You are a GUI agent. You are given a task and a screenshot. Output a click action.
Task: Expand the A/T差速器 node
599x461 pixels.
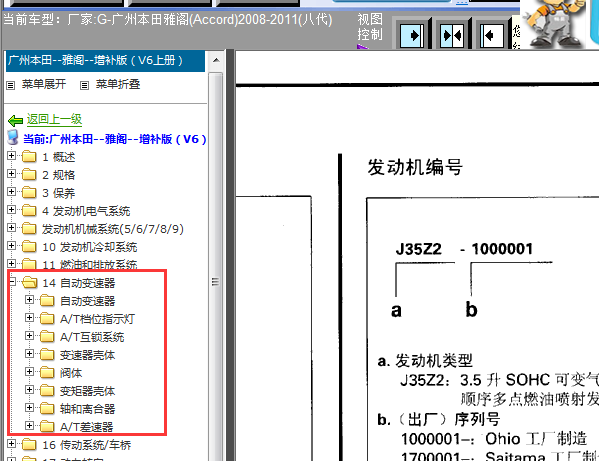(29, 425)
